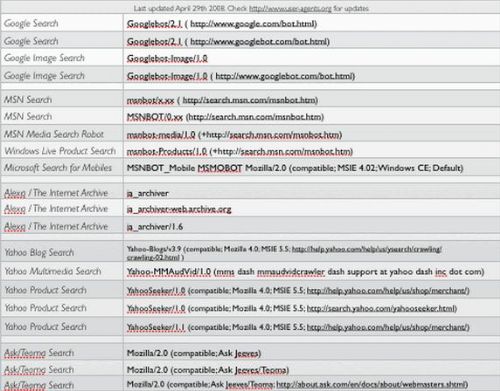Select the Windows Live Product Search label
Screen dimensions: 500x391
pos(60,151)
